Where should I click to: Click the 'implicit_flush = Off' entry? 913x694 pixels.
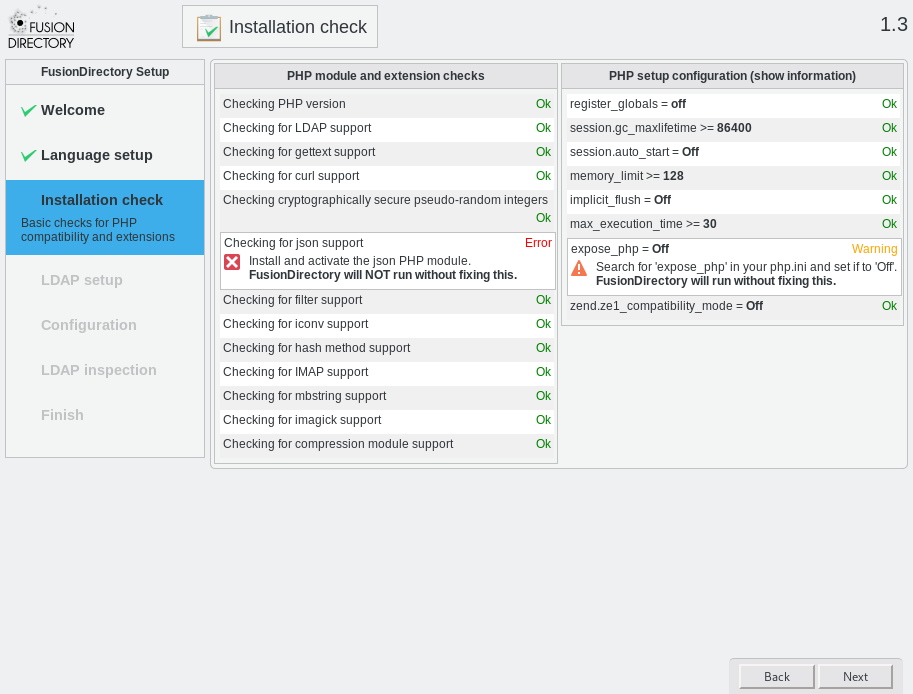coord(734,200)
